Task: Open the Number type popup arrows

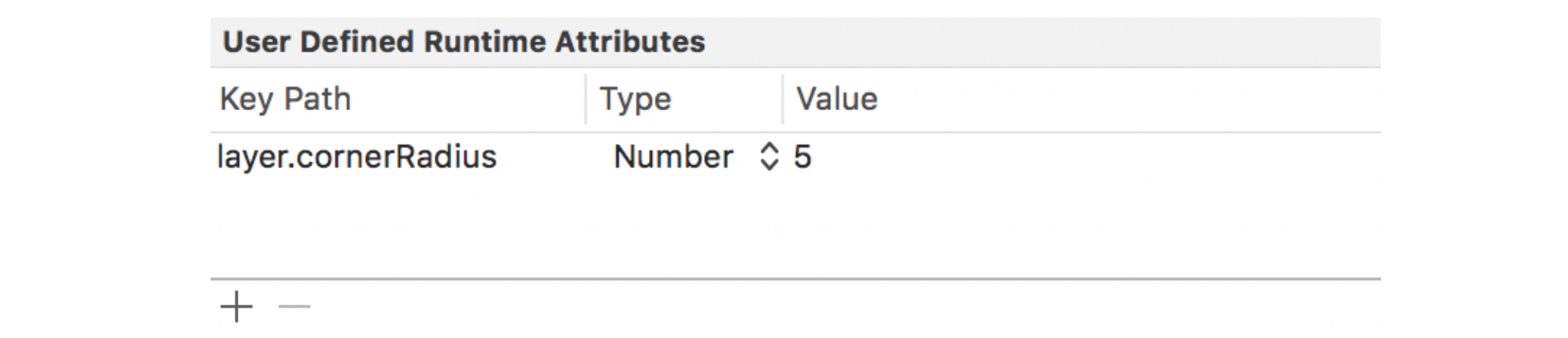Action: (x=768, y=157)
